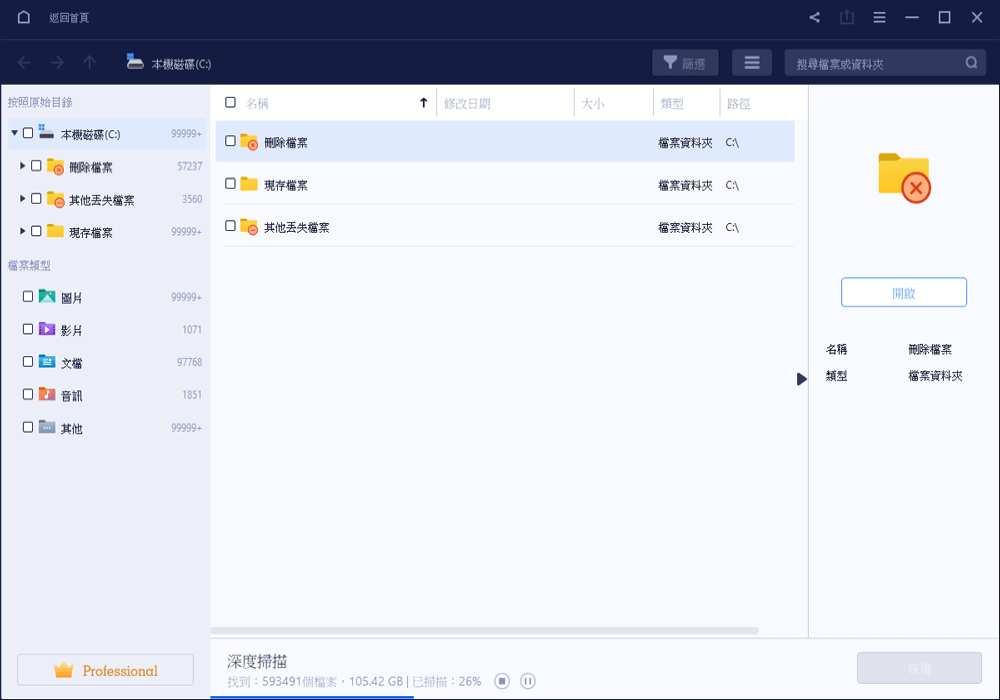Click the 圖片 category icon

47,296
